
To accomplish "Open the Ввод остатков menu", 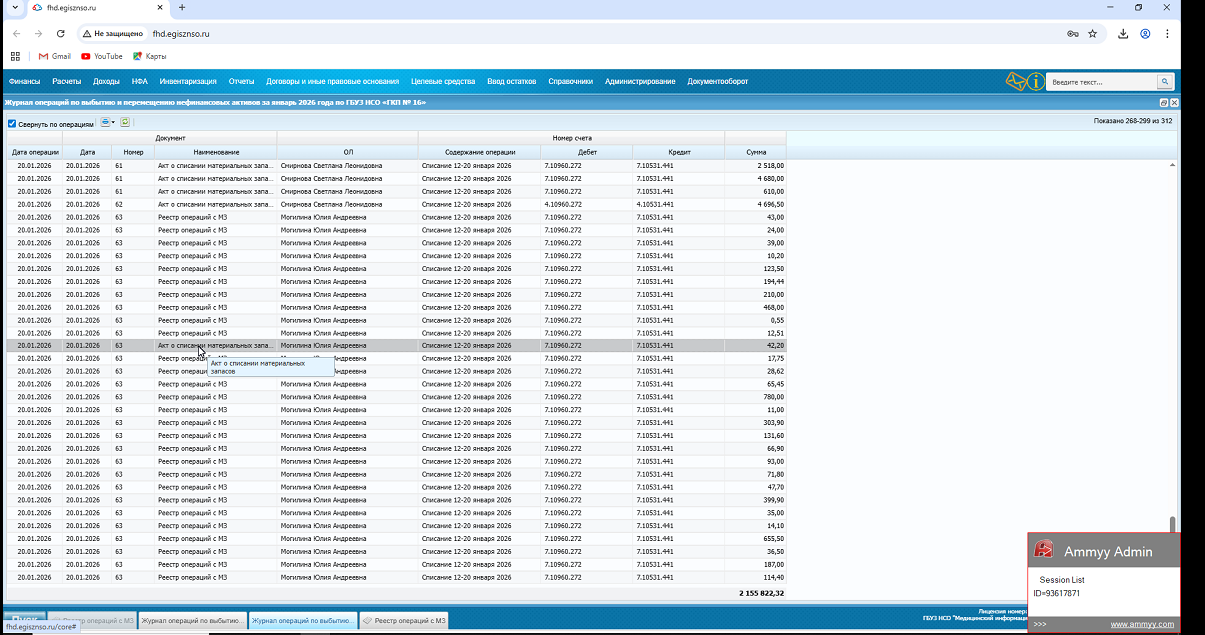I will [x=511, y=81].
